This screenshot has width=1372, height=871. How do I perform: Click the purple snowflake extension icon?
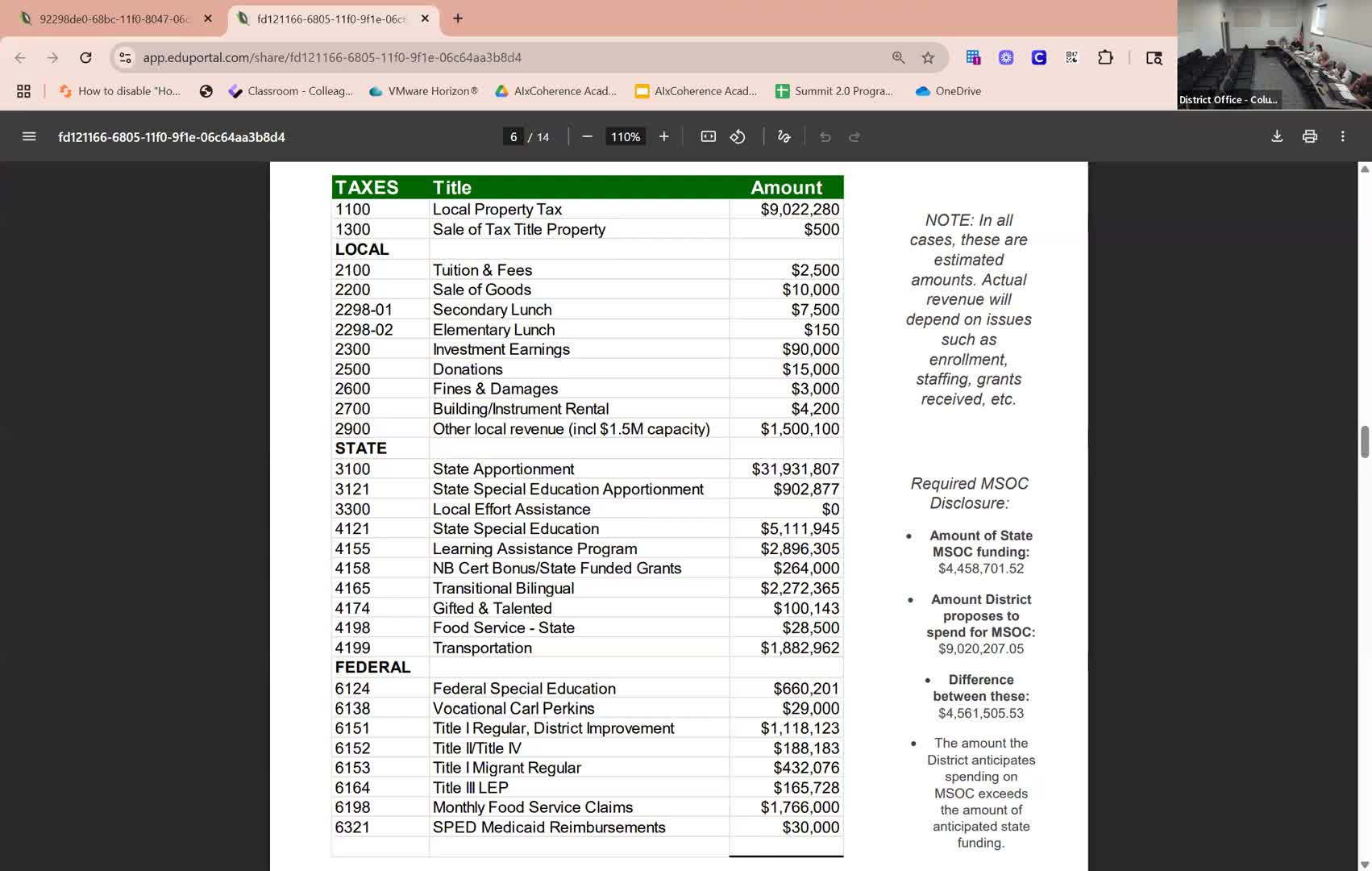pos(1006,57)
